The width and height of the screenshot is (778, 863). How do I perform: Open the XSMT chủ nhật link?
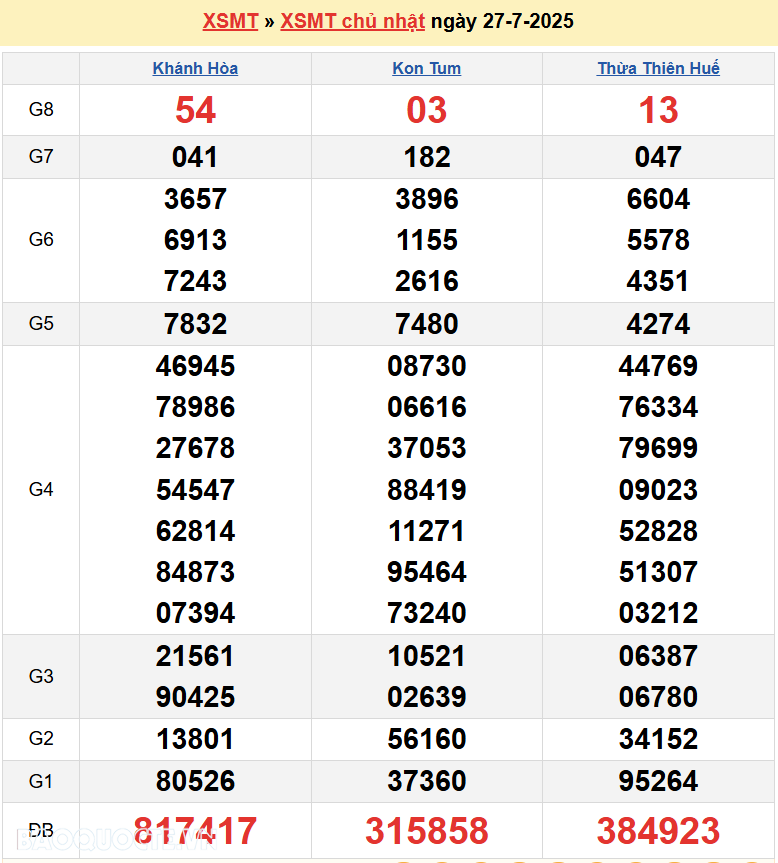(x=352, y=21)
